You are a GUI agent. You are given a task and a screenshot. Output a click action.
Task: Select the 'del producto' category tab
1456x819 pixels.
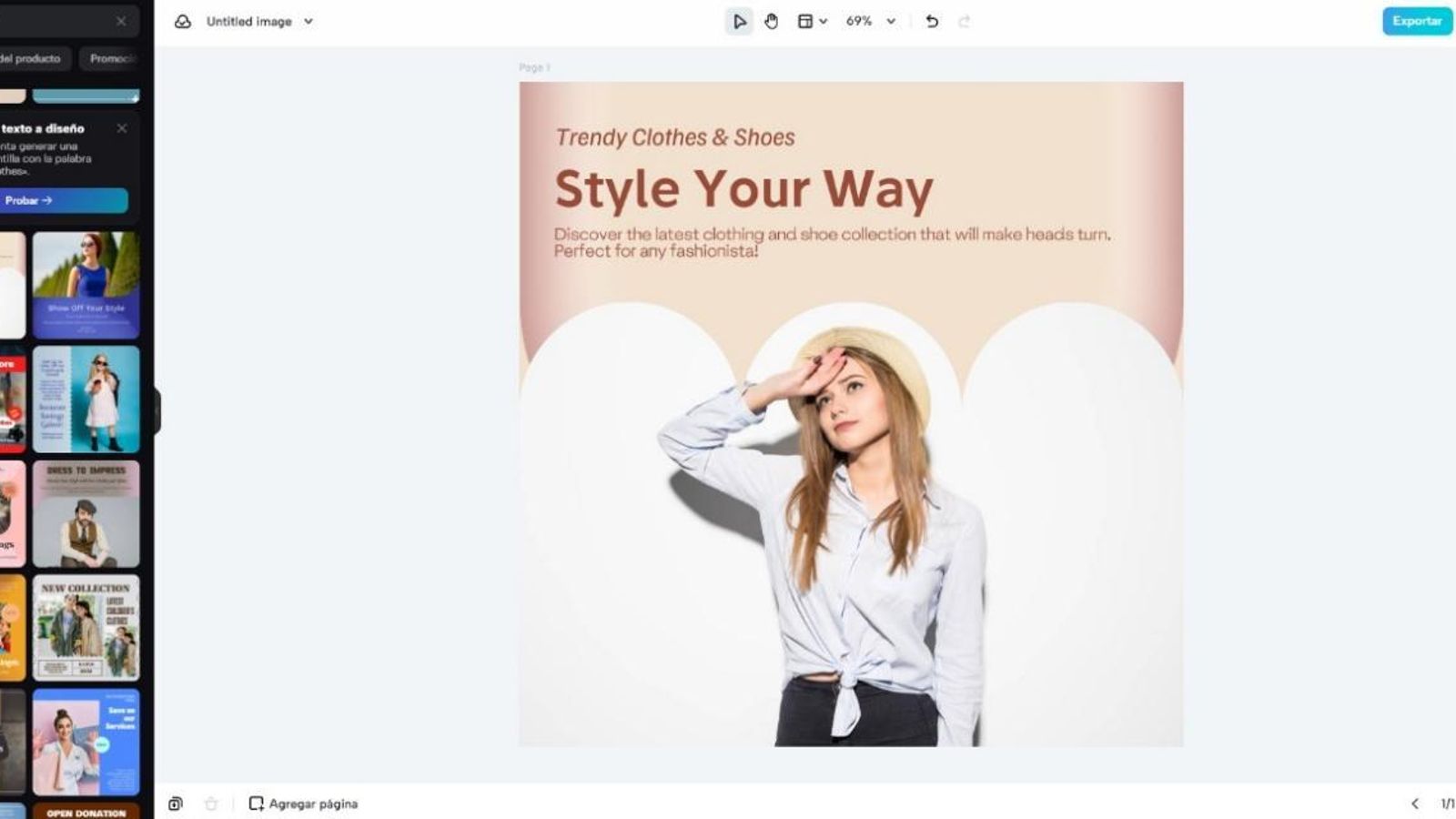click(31, 58)
